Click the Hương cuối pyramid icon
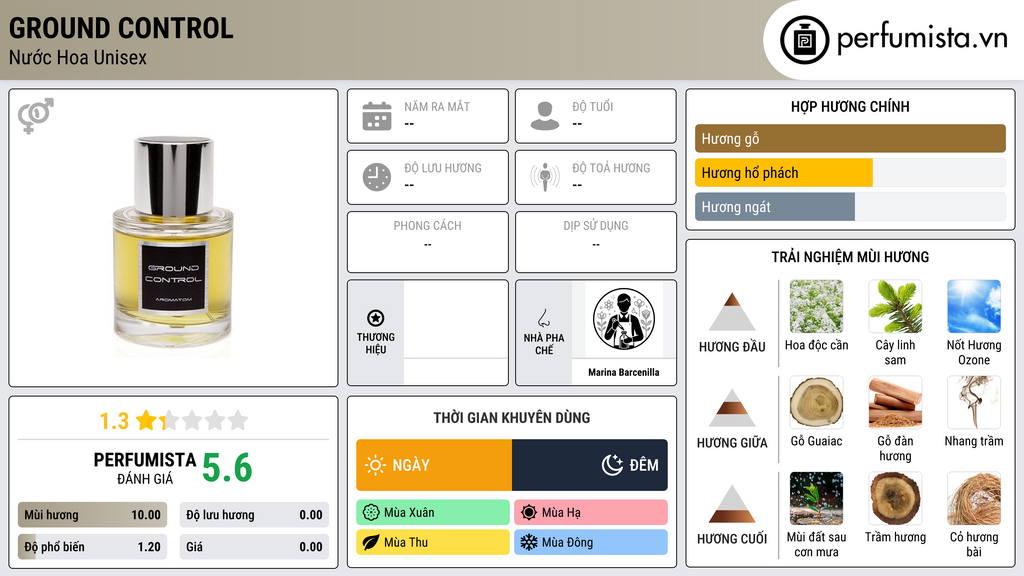Image resolution: width=1024 pixels, height=576 pixels. point(732,504)
